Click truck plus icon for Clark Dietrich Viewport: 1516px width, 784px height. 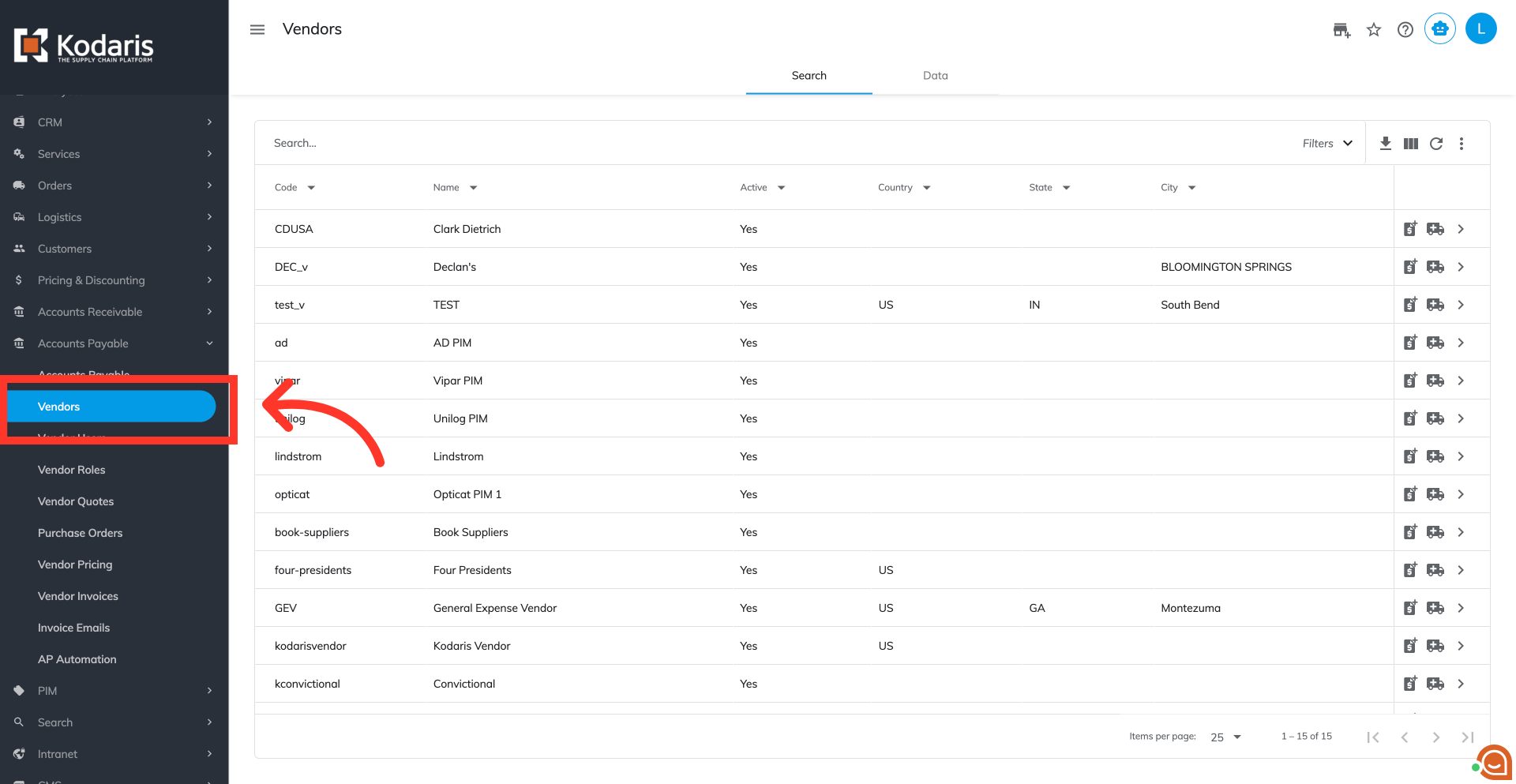pyautogui.click(x=1435, y=229)
